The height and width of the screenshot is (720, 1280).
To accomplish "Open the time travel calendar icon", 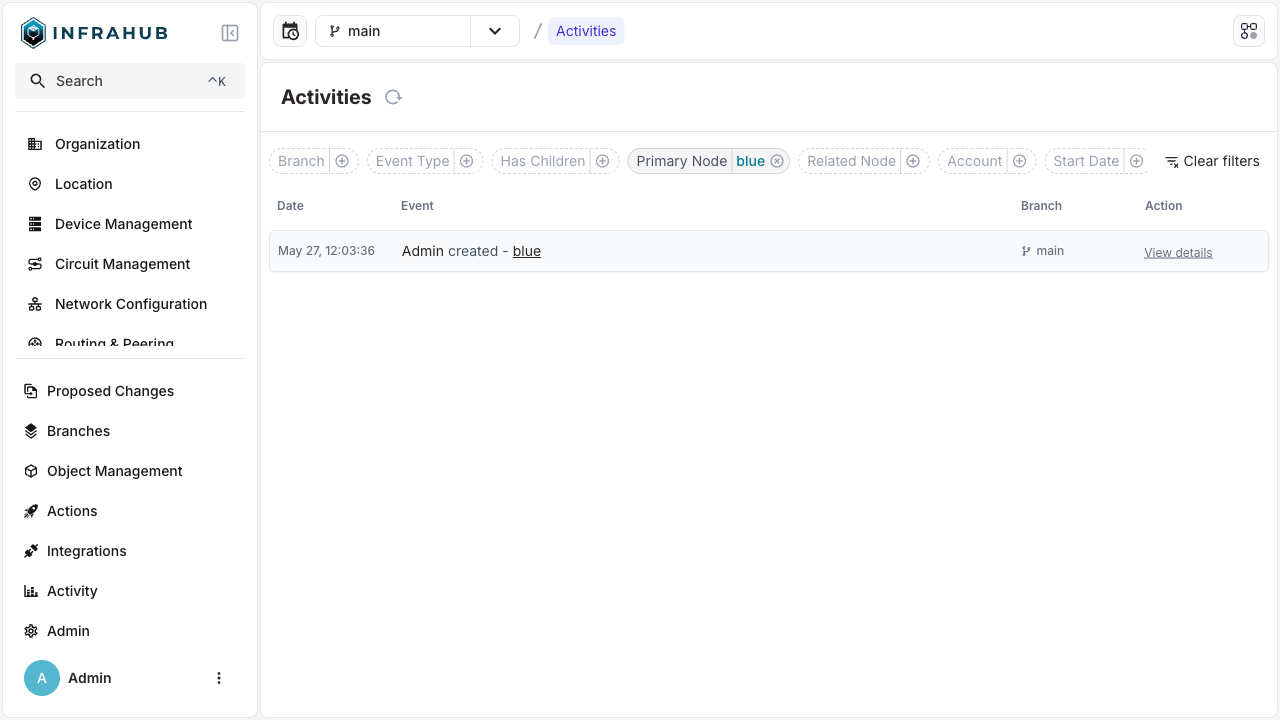I will point(289,31).
